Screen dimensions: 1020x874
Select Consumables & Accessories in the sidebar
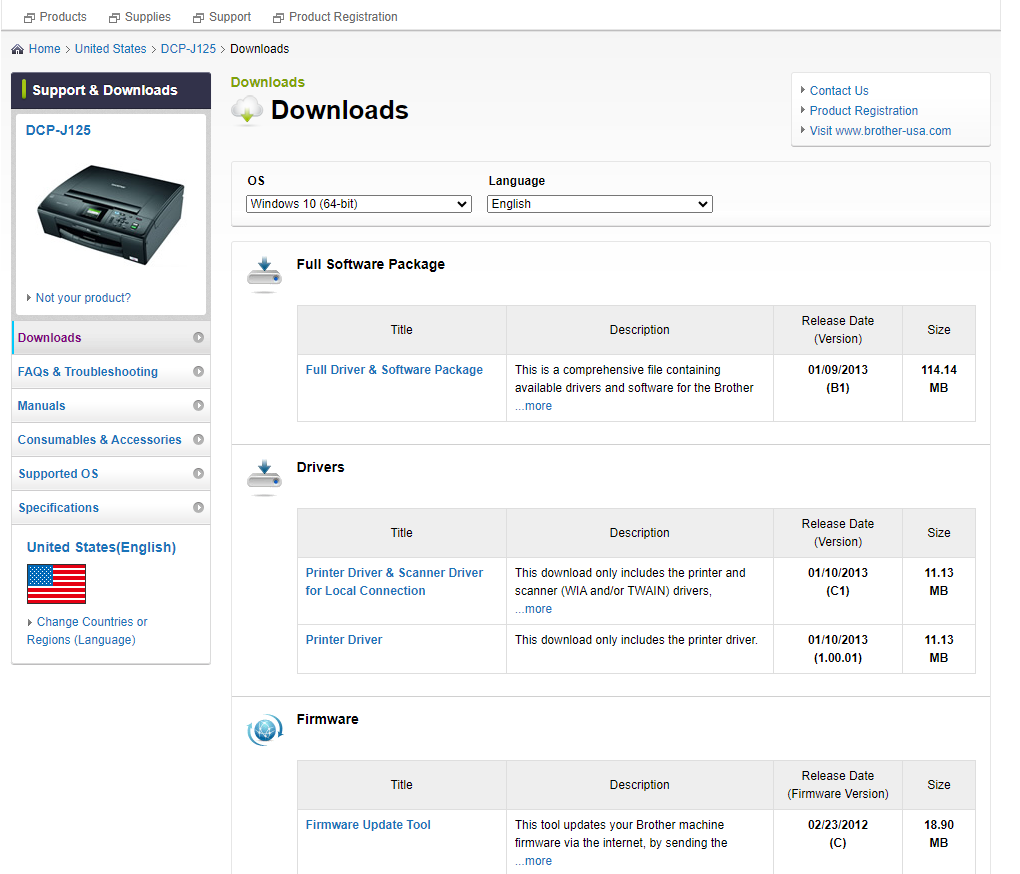click(x=111, y=440)
